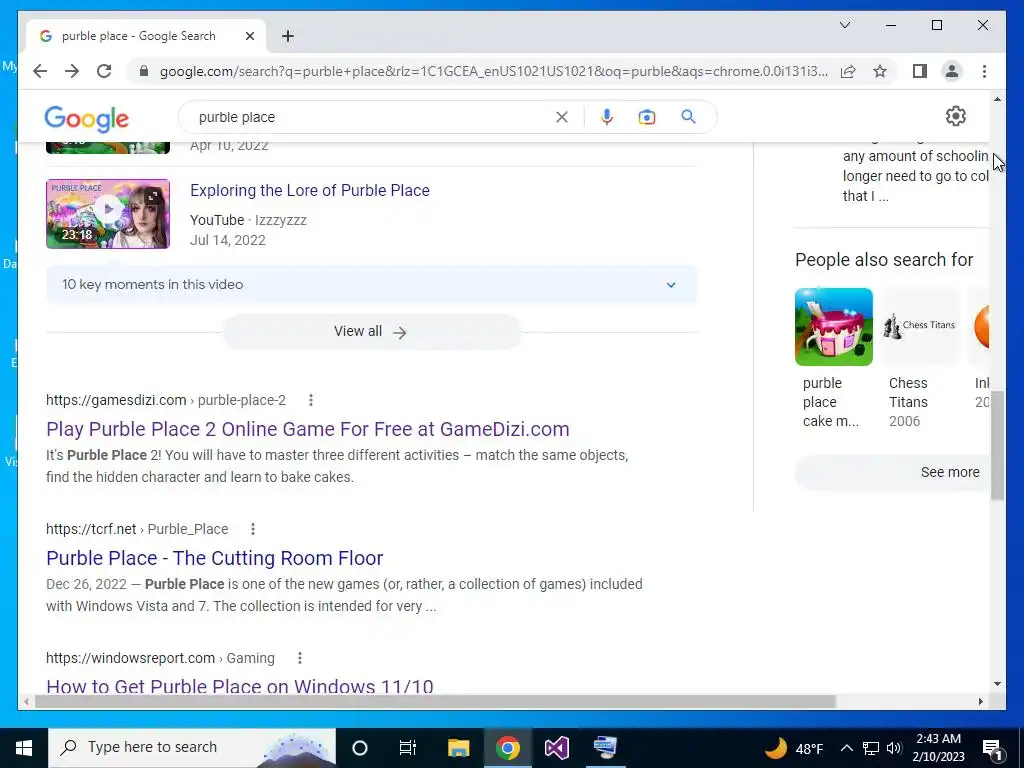Click into the purble place search field
This screenshot has width=1024, height=768.
[x=372, y=117]
